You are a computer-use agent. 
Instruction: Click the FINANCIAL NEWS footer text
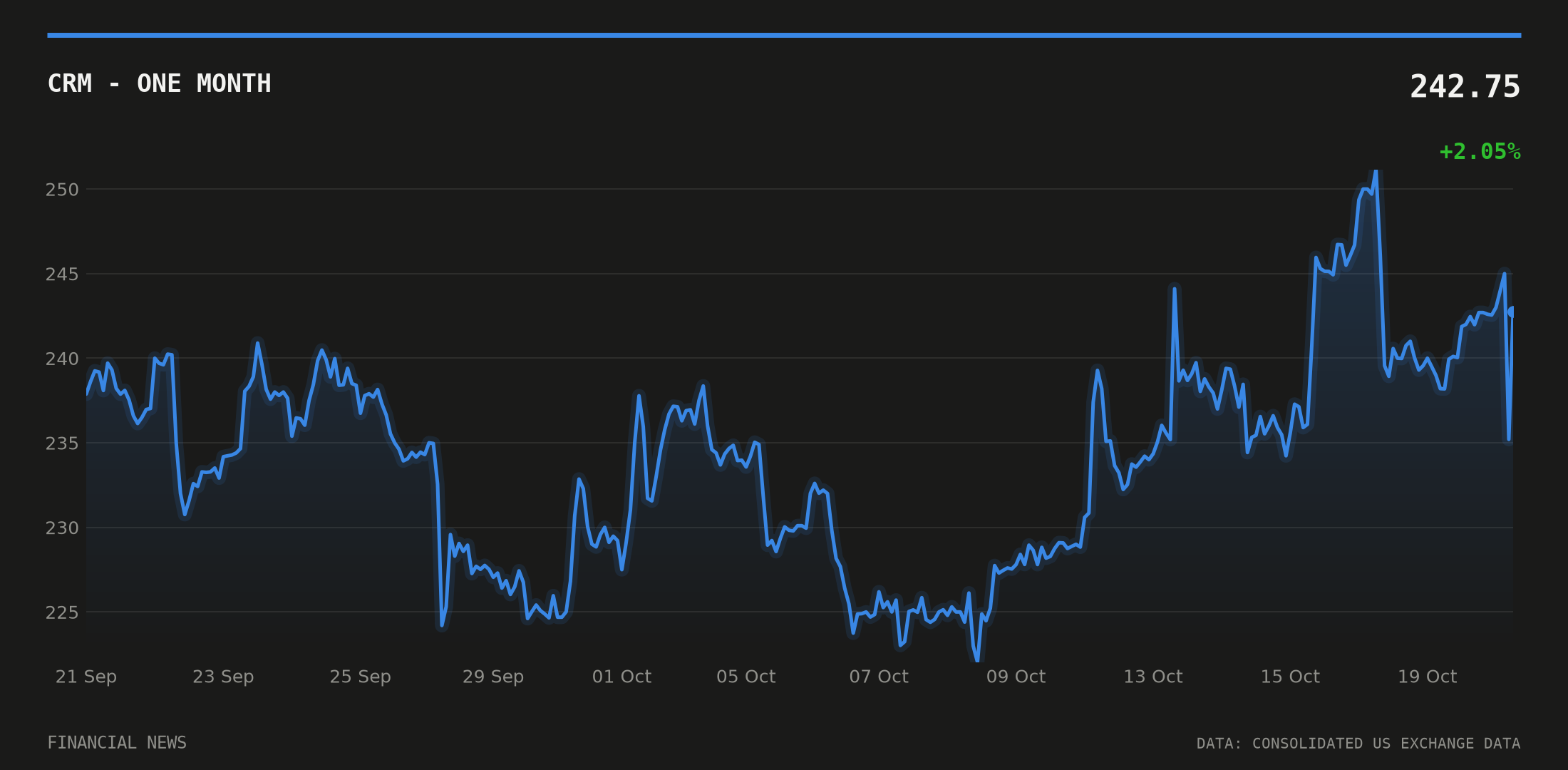(117, 743)
